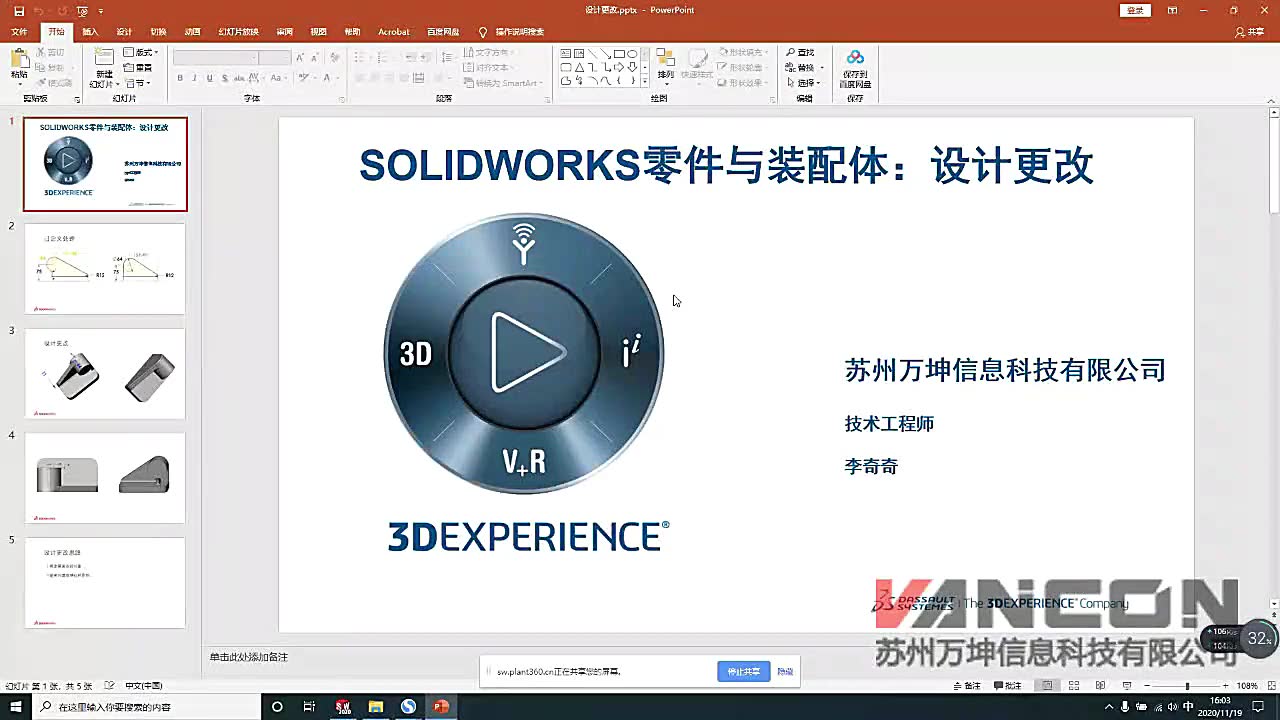Switch to the Design (设计) ribbon tab
Screen dimensions: 1280x720
[124, 31]
